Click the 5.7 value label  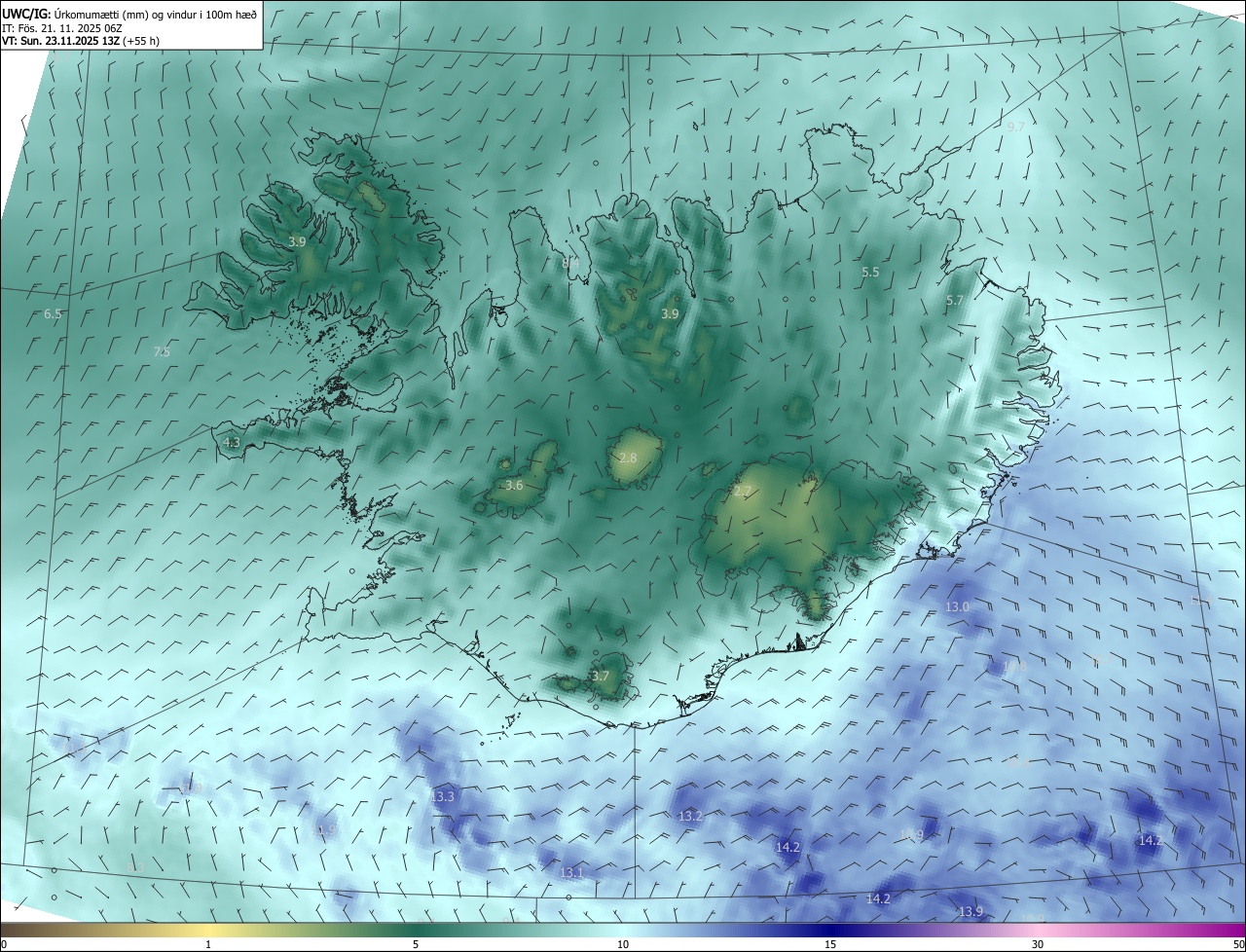954,301
